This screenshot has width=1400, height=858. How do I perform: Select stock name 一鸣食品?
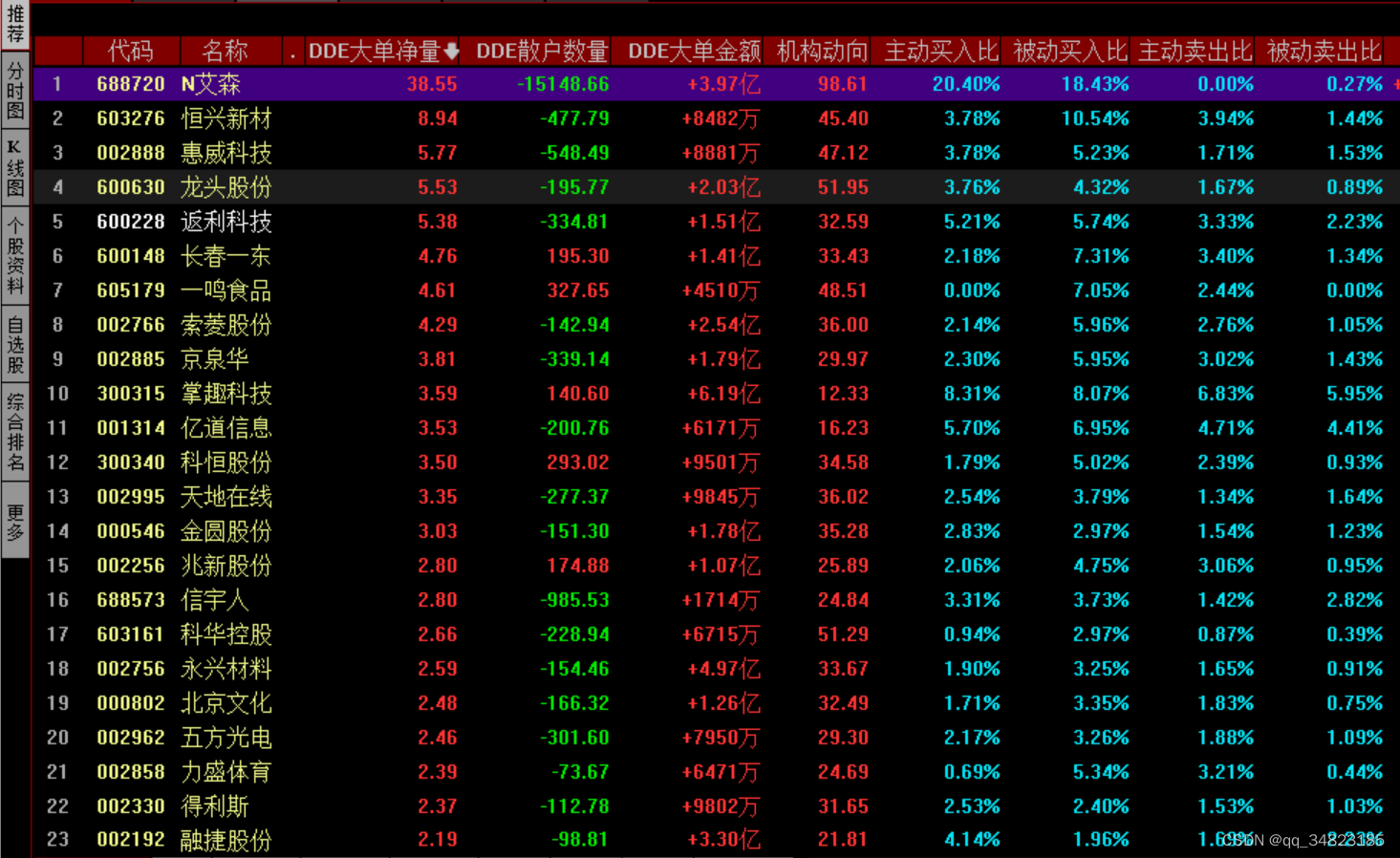(x=226, y=290)
